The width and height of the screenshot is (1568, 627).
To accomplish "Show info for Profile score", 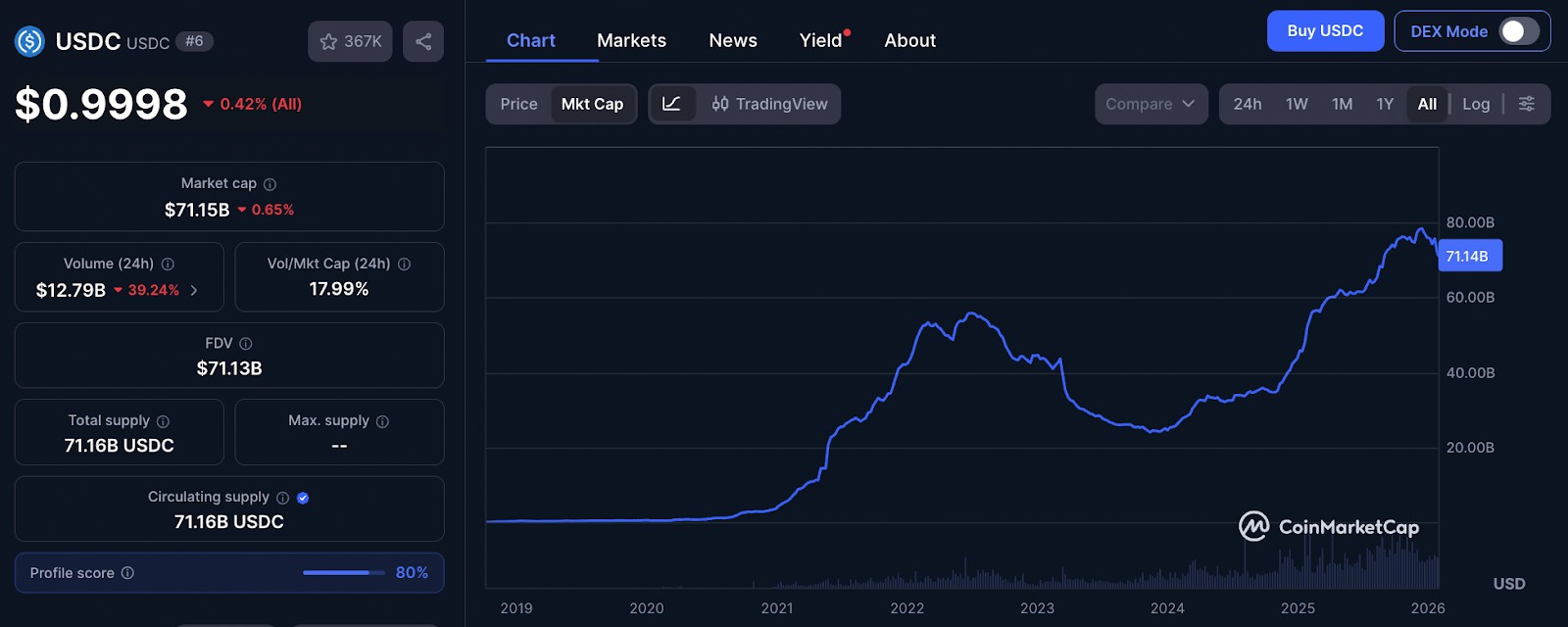I will point(127,573).
